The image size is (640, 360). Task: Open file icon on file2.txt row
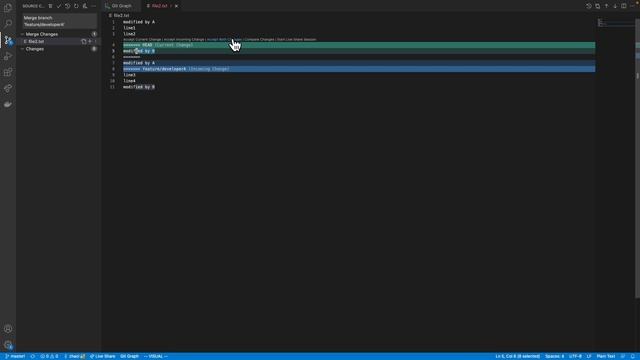(x=84, y=42)
